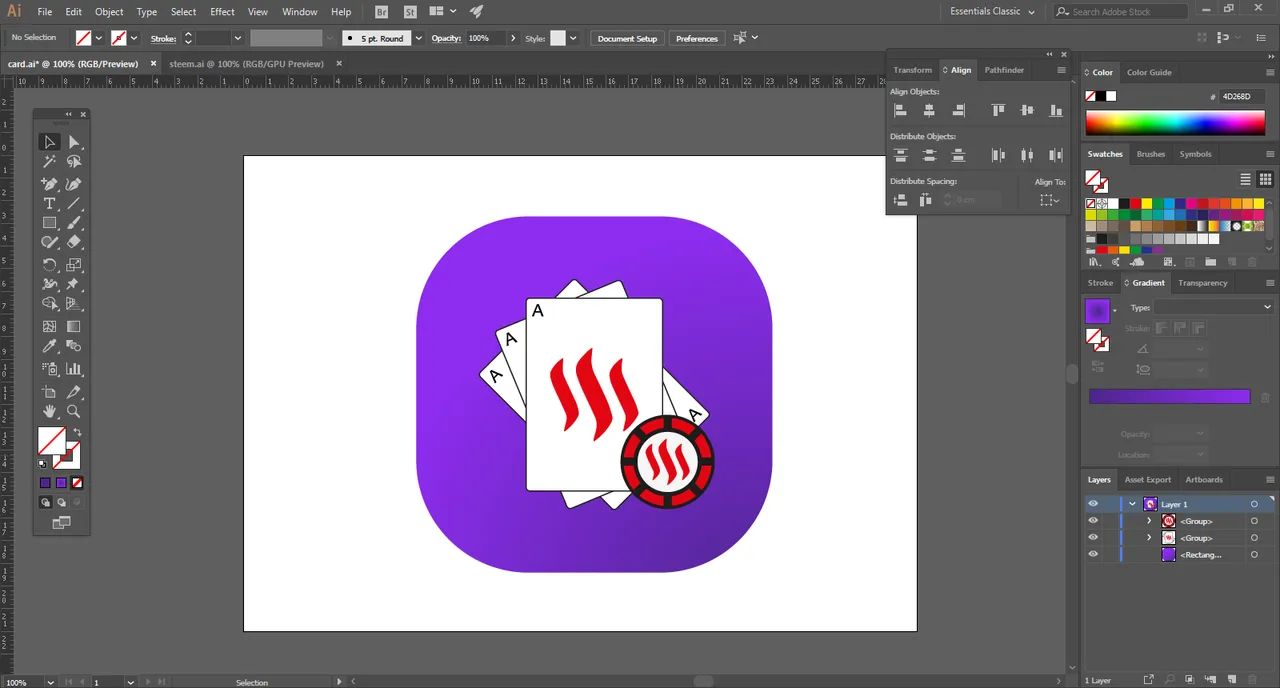The height and width of the screenshot is (688, 1280).
Task: Select the Column Graph tool
Action: 74,369
